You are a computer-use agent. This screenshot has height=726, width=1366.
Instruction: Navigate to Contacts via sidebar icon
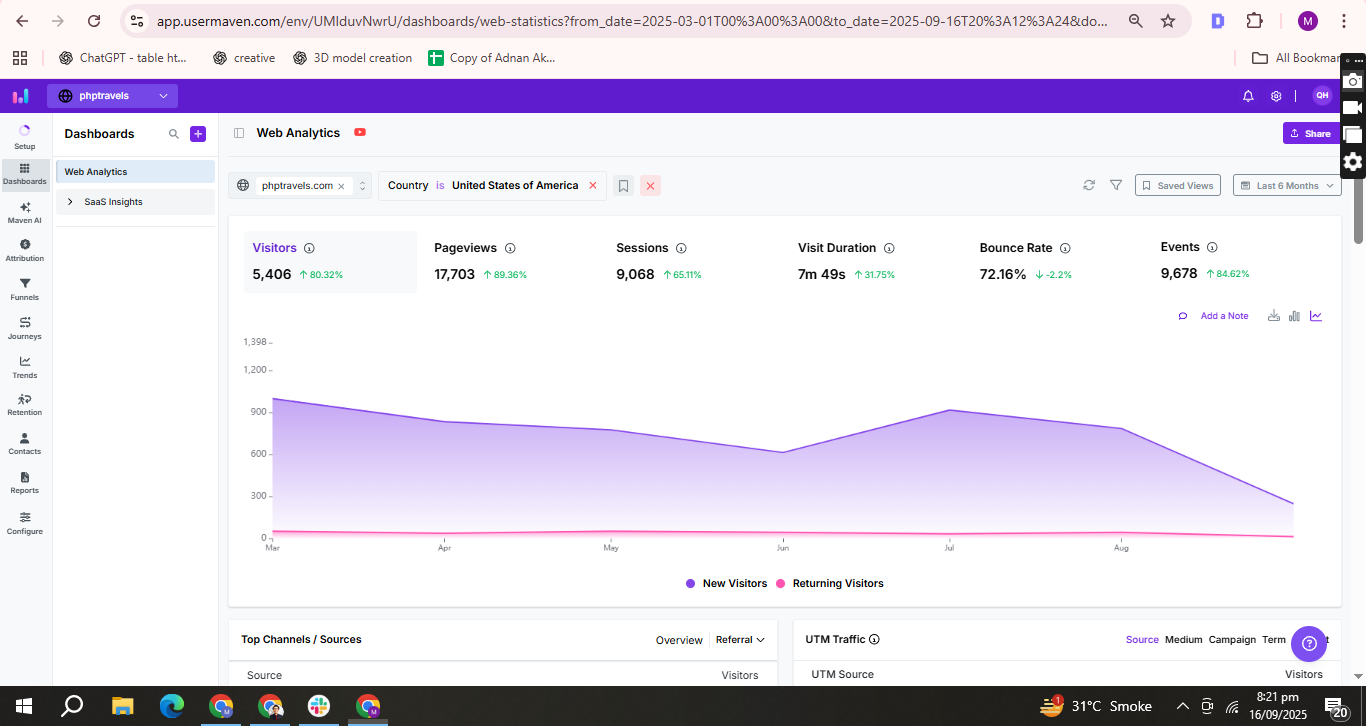[24, 443]
